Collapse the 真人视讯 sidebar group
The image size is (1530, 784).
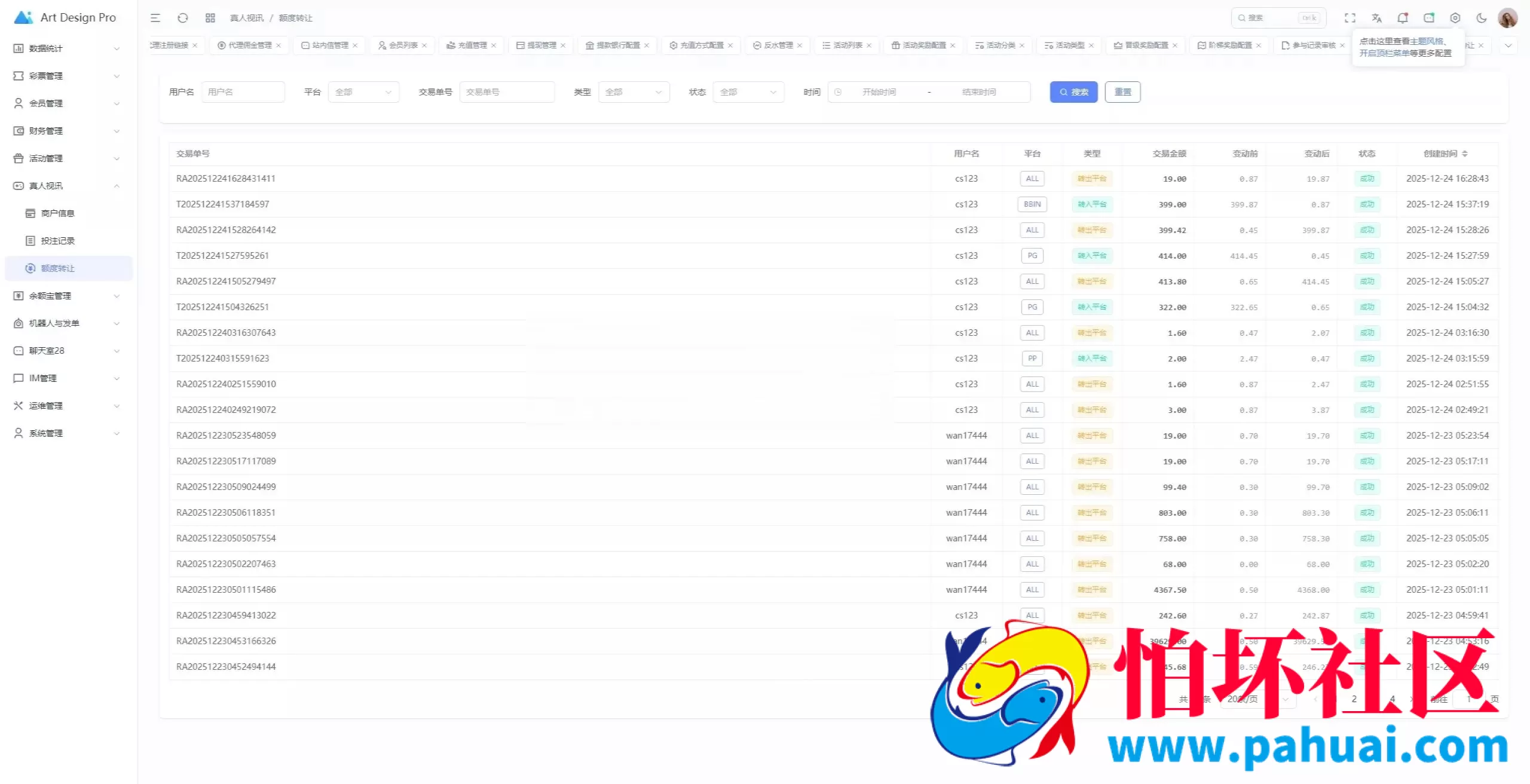[68, 186]
